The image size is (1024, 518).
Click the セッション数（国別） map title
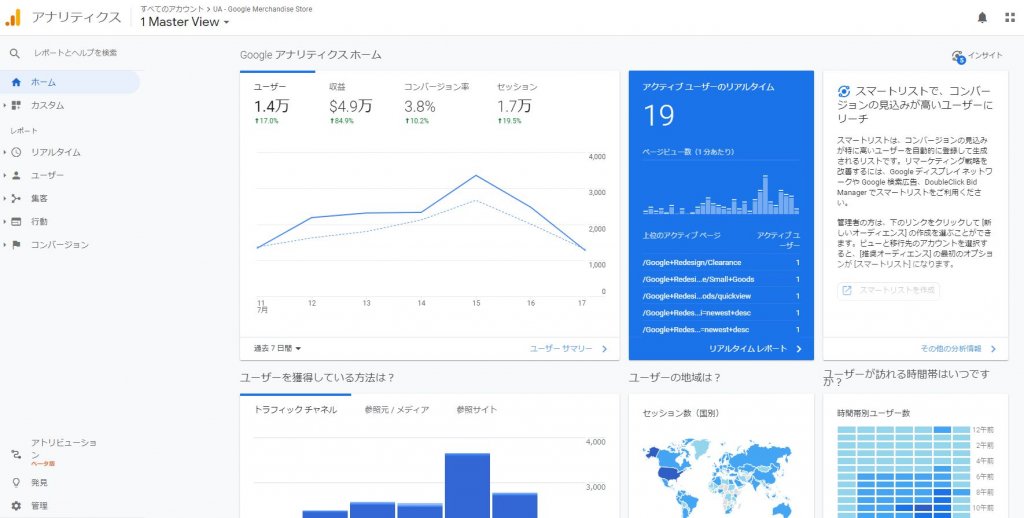(x=680, y=413)
